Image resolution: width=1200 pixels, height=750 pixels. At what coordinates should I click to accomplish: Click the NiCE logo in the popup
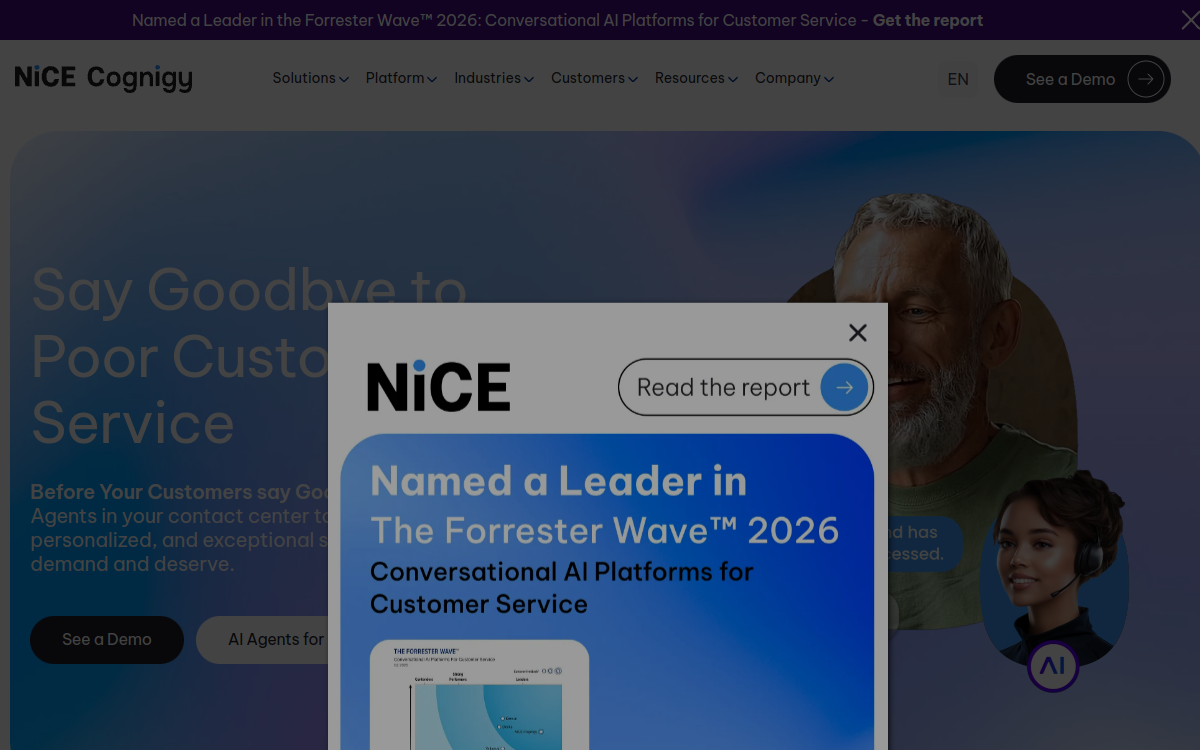(x=439, y=386)
